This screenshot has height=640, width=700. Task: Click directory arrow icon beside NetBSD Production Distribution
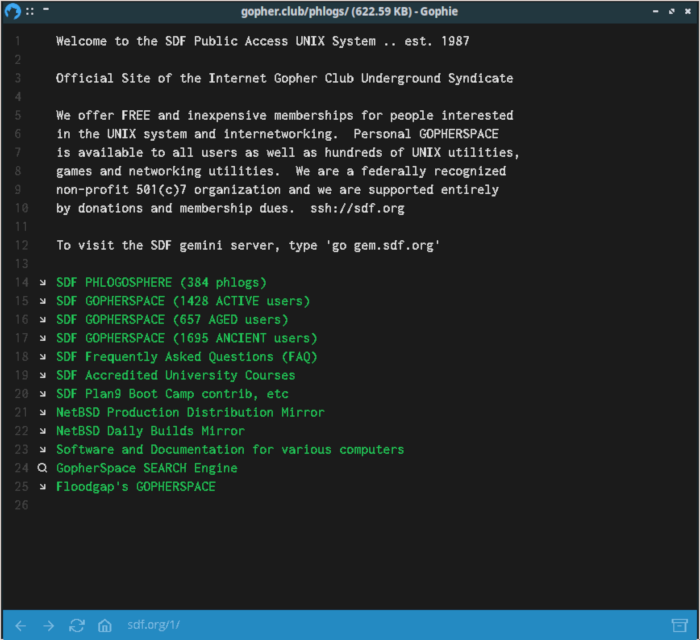[42, 412]
